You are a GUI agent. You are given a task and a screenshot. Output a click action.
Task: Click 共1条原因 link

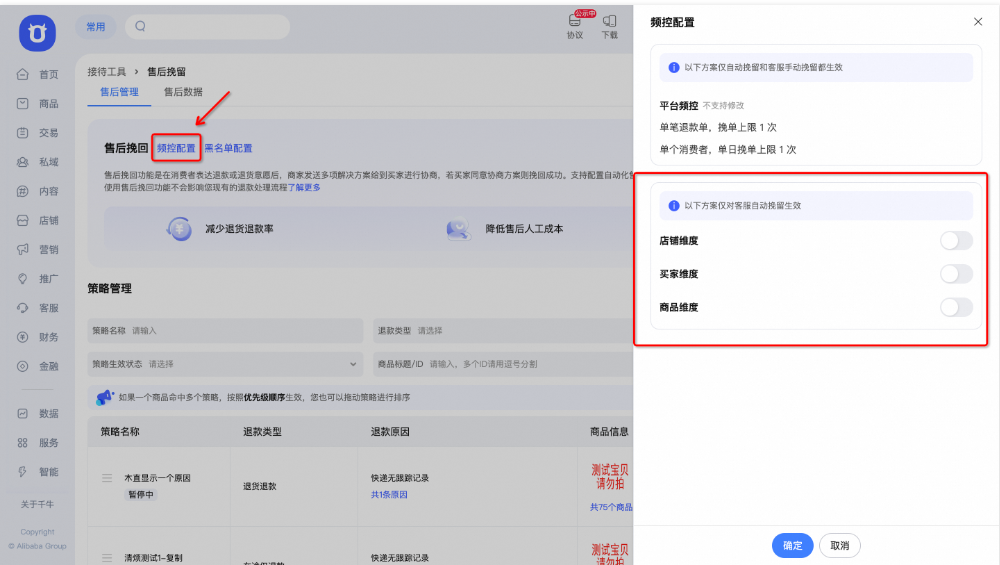pos(389,494)
